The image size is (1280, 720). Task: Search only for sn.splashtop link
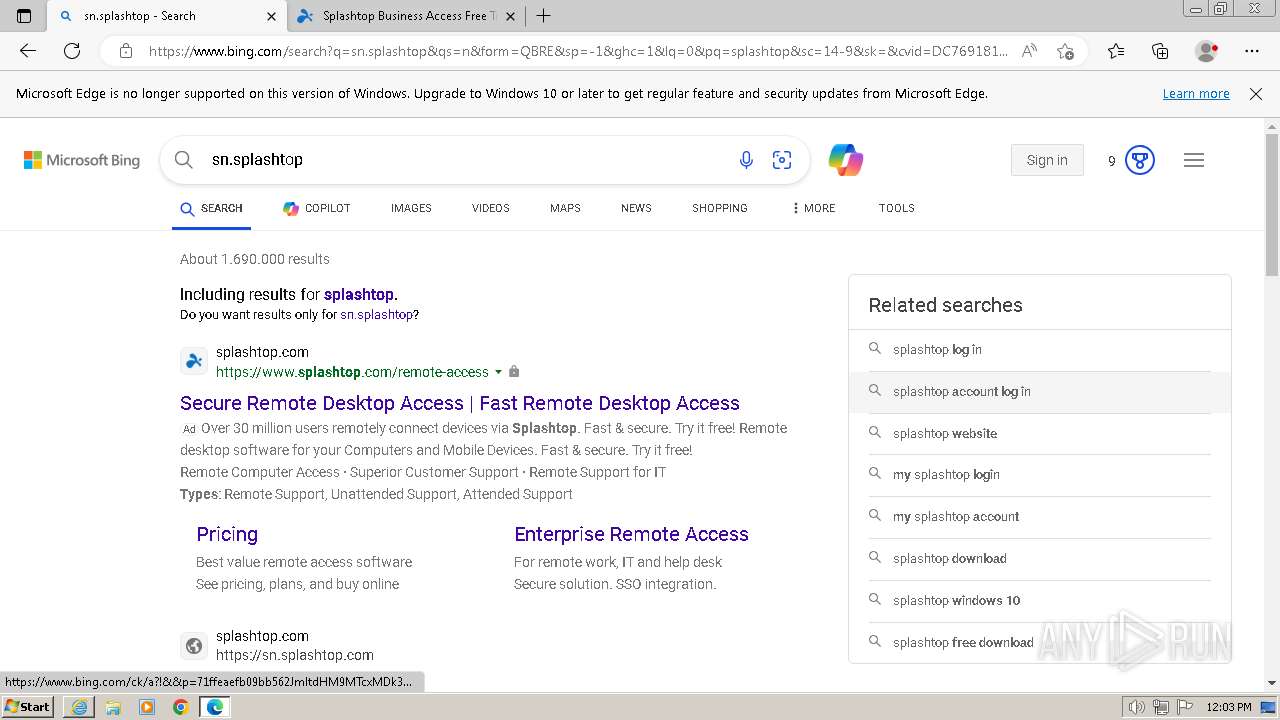pyautogui.click(x=376, y=314)
